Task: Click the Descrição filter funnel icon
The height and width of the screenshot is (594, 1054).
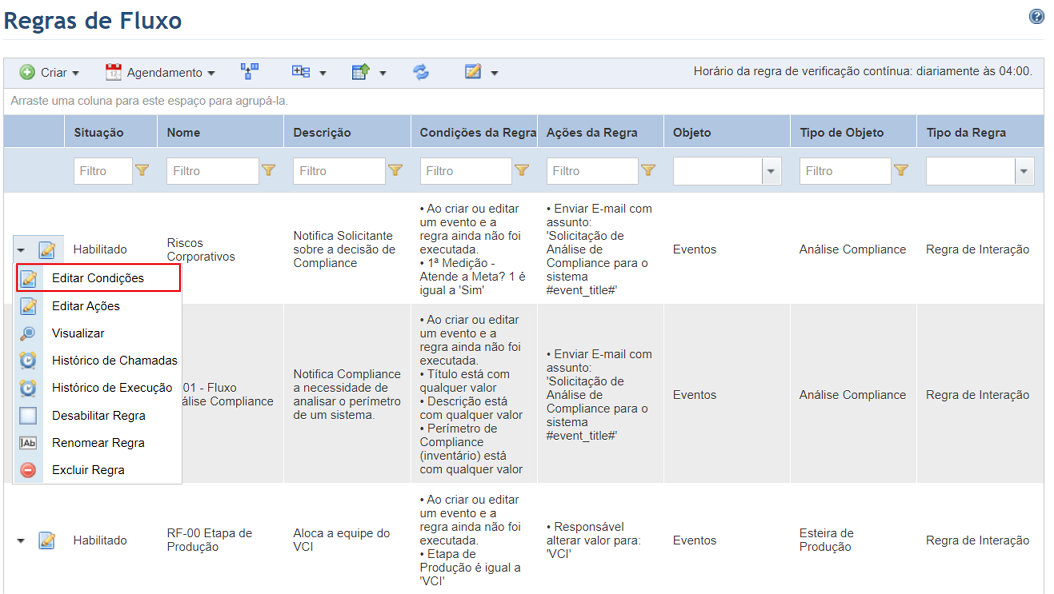Action: click(x=395, y=171)
